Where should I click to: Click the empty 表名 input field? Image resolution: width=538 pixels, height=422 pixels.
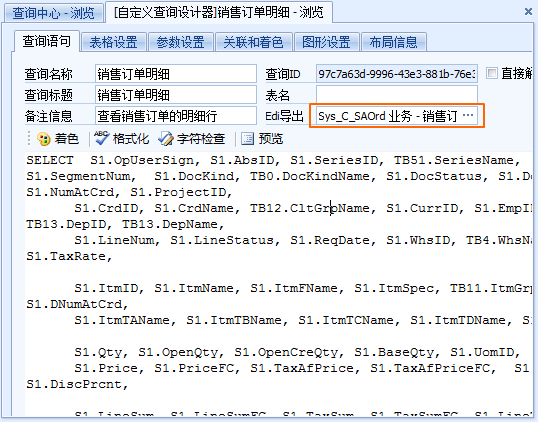pyautogui.click(x=397, y=95)
